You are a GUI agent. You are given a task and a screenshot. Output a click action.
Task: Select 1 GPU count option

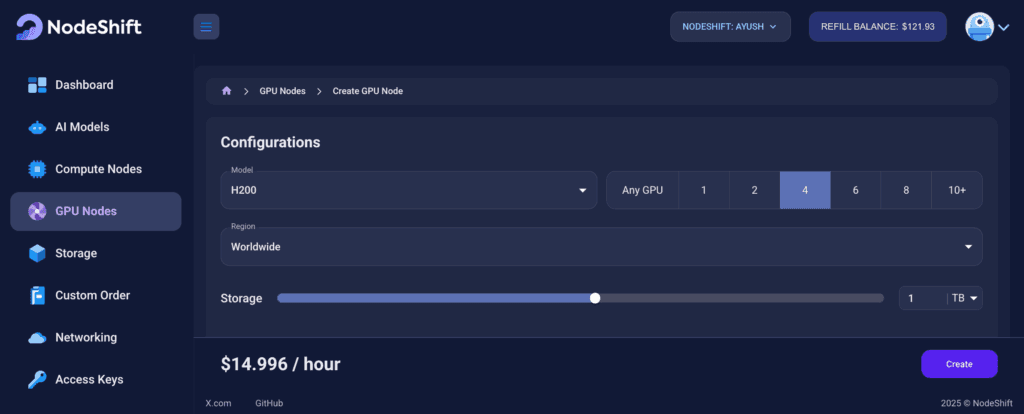click(704, 190)
